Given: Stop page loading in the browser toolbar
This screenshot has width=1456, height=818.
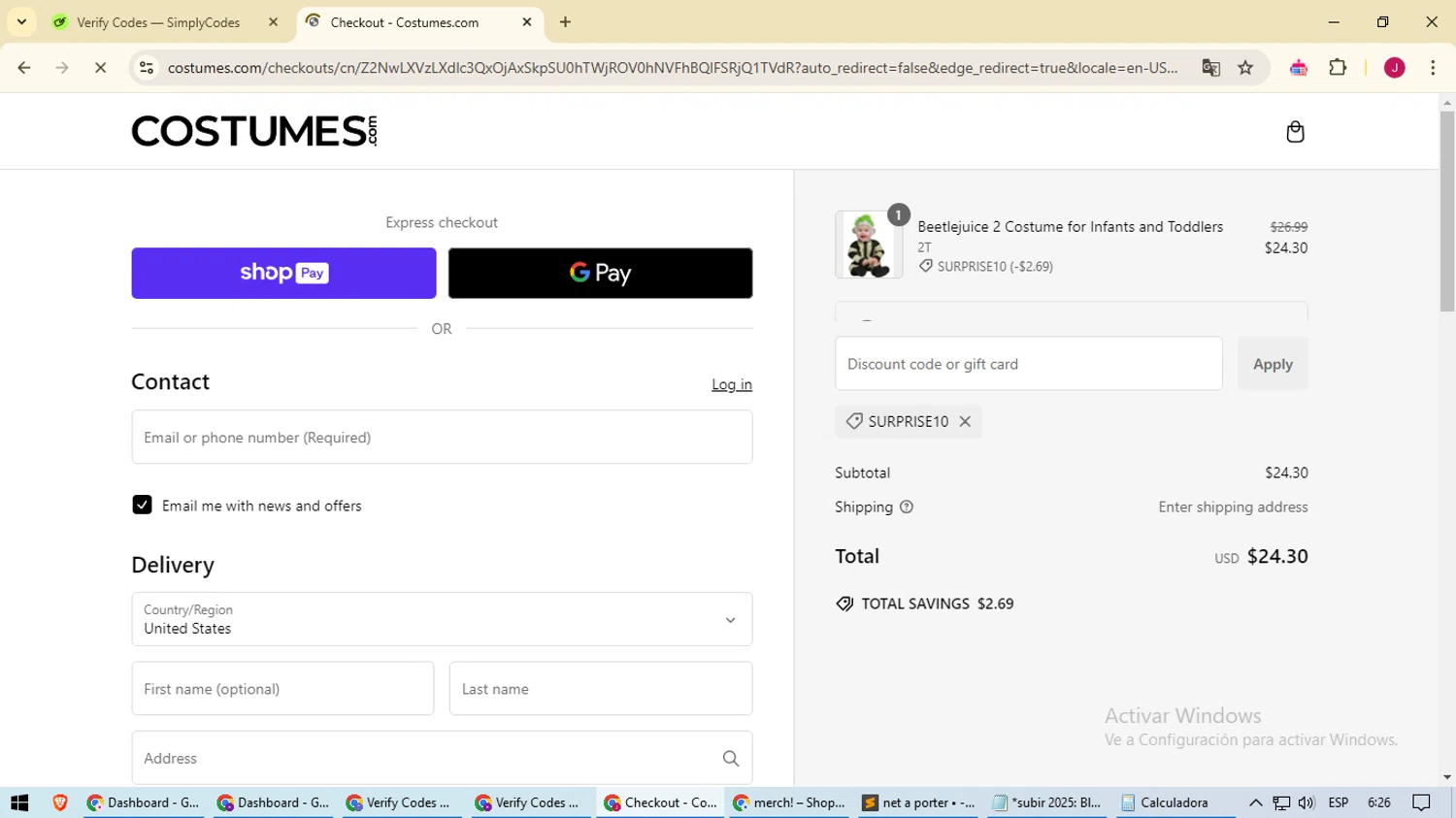Looking at the screenshot, I should click(100, 68).
